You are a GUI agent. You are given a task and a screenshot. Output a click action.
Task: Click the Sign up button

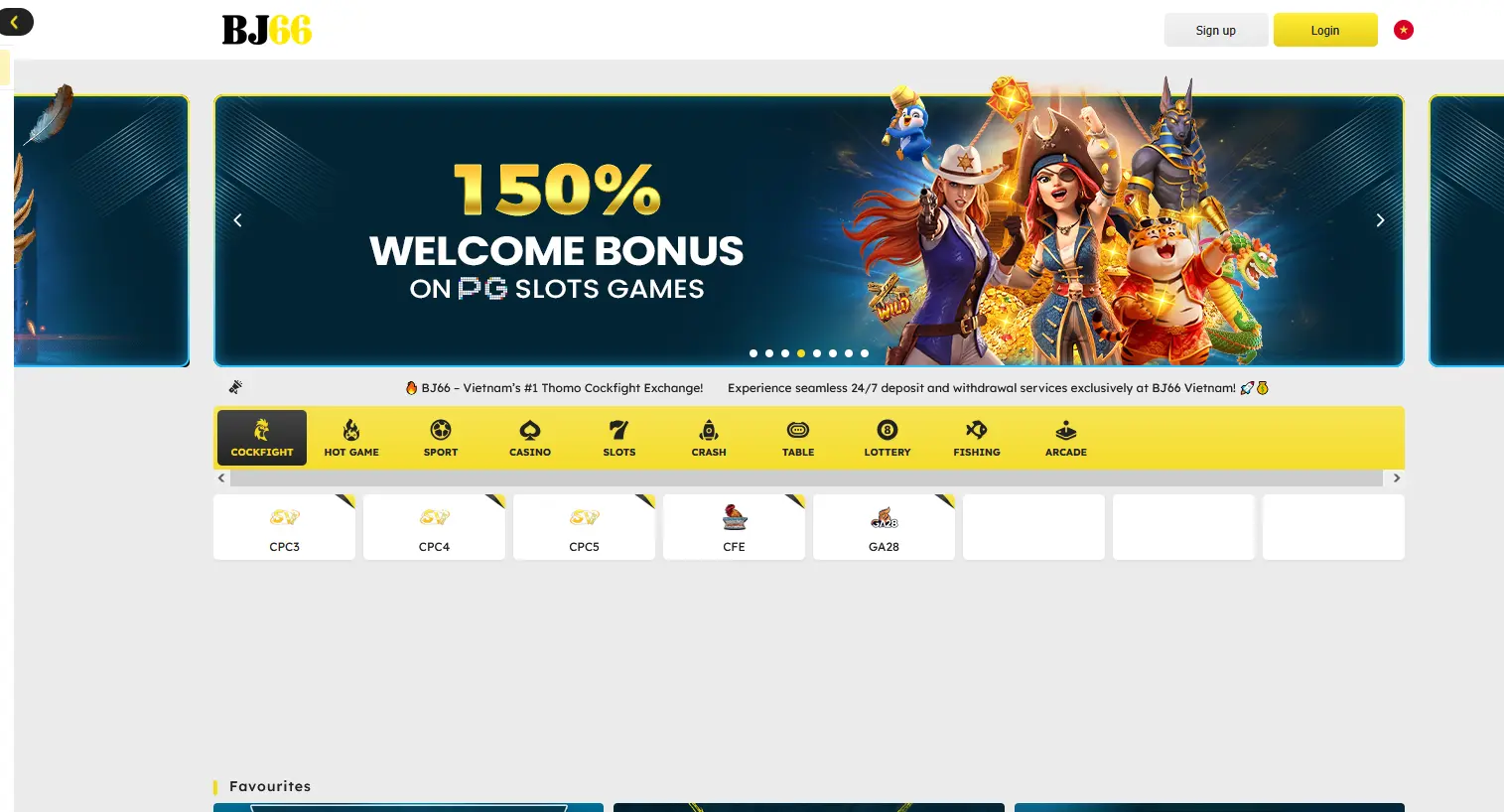[1216, 30]
